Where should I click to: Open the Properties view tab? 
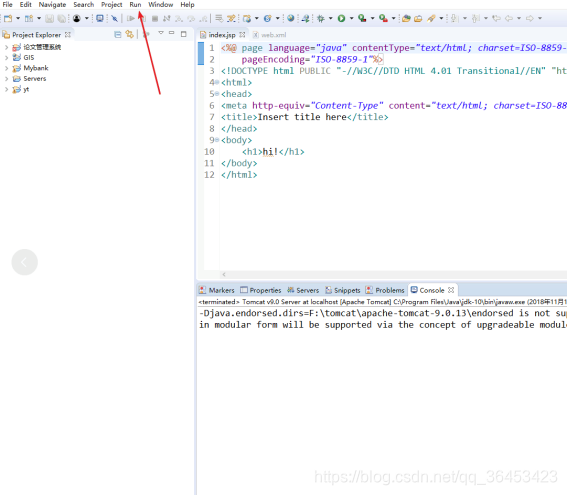point(261,290)
